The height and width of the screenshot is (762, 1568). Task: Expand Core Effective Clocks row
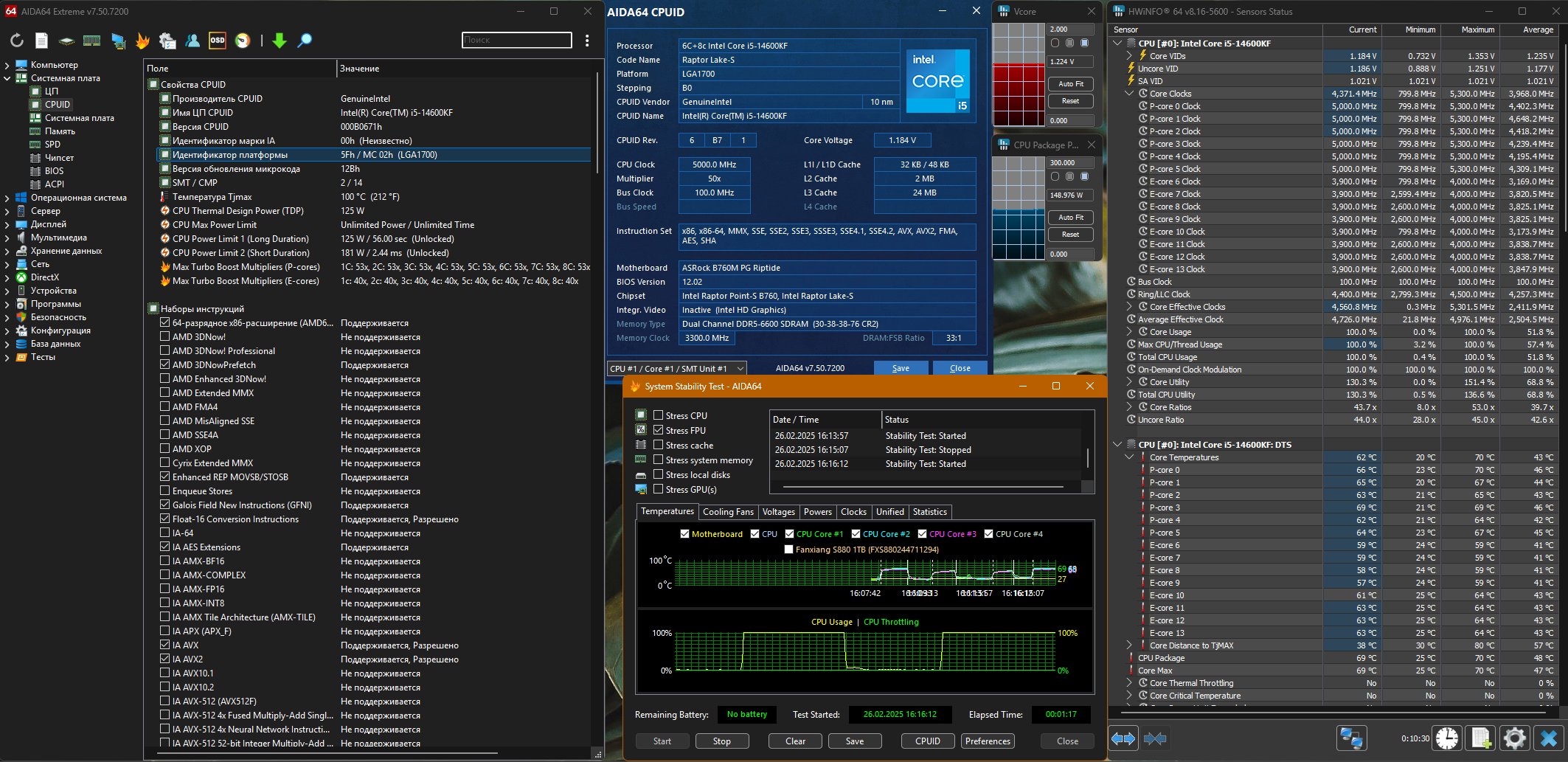tap(1129, 307)
